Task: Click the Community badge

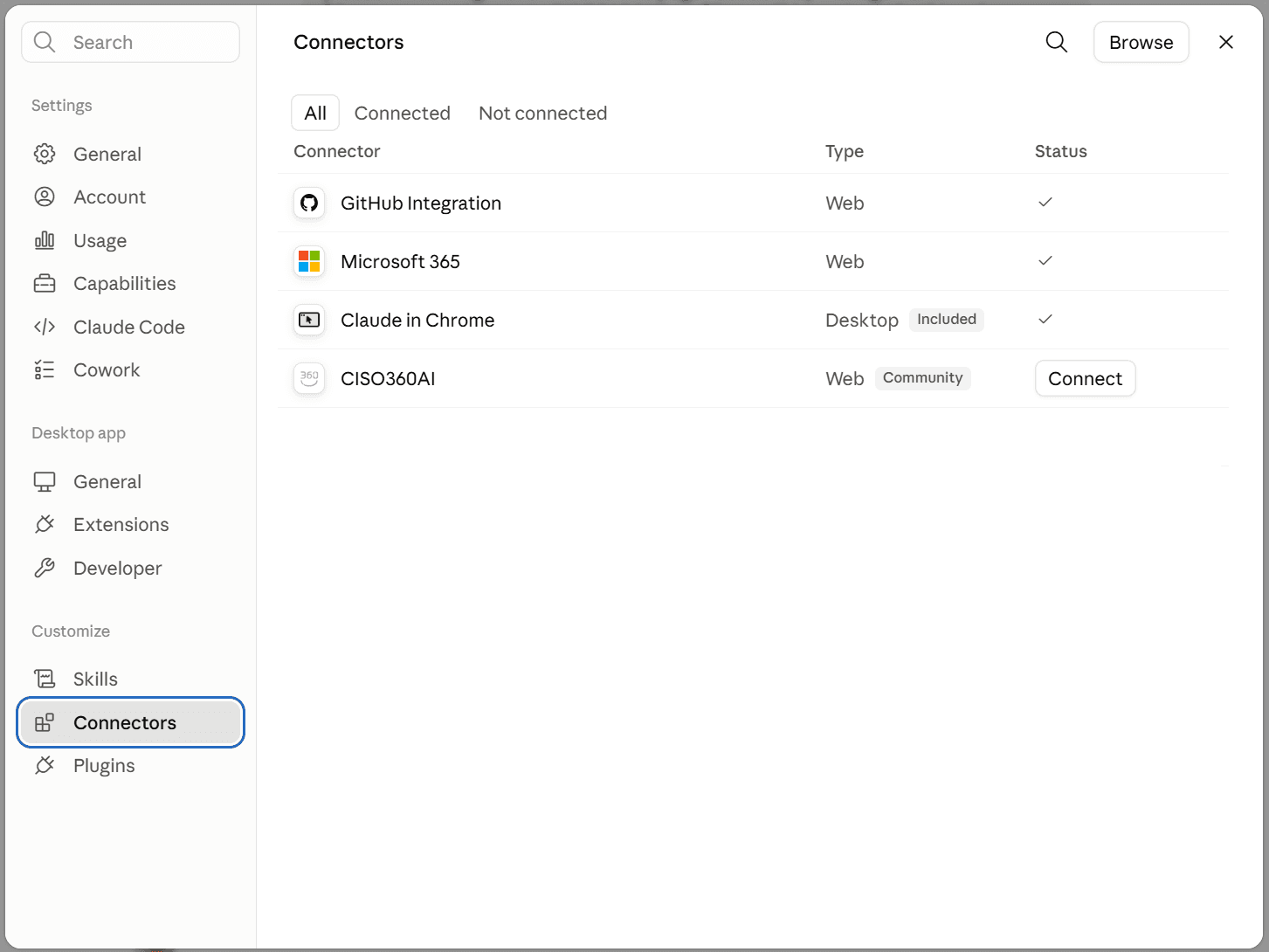Action: pyautogui.click(x=923, y=378)
